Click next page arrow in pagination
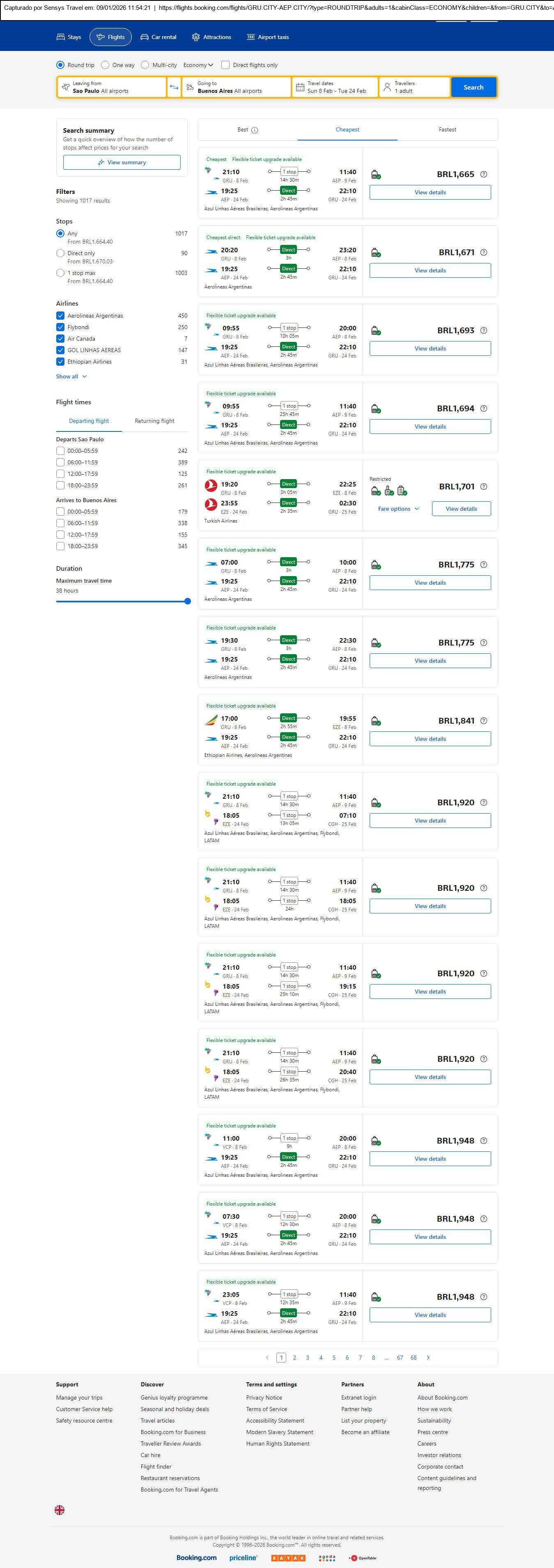 (x=428, y=1357)
